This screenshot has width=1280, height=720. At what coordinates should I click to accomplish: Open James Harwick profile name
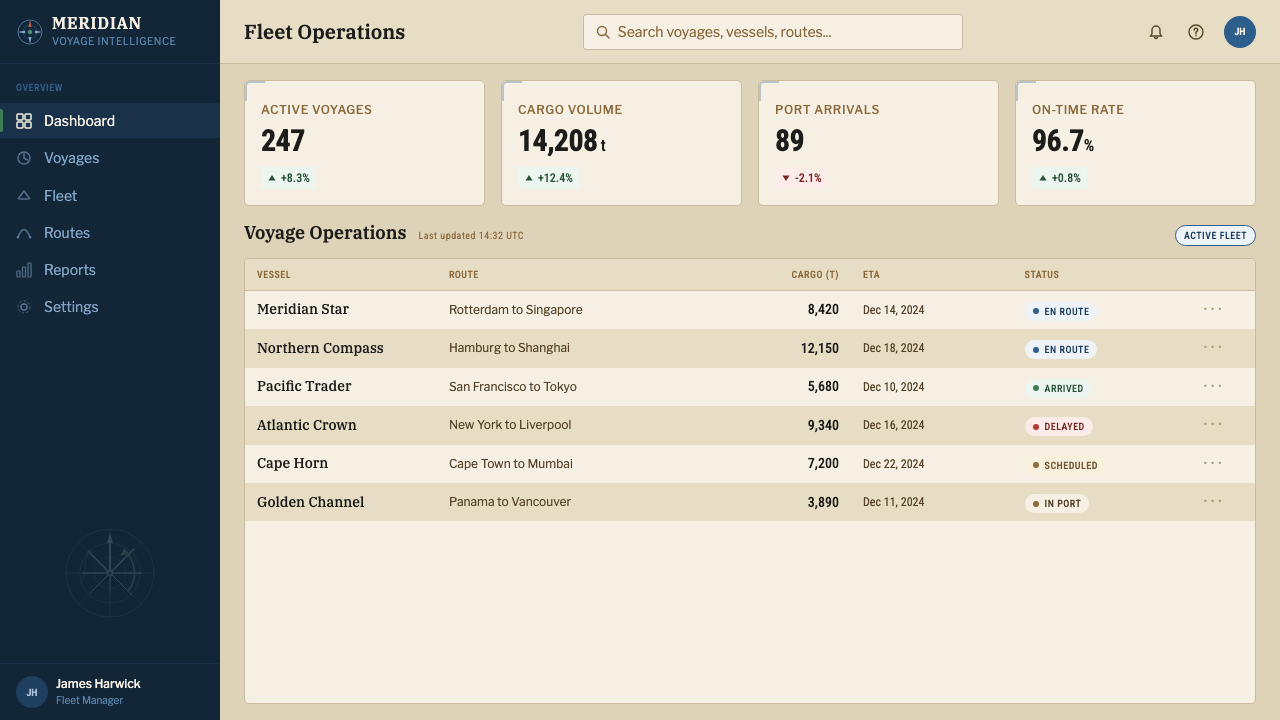point(98,684)
